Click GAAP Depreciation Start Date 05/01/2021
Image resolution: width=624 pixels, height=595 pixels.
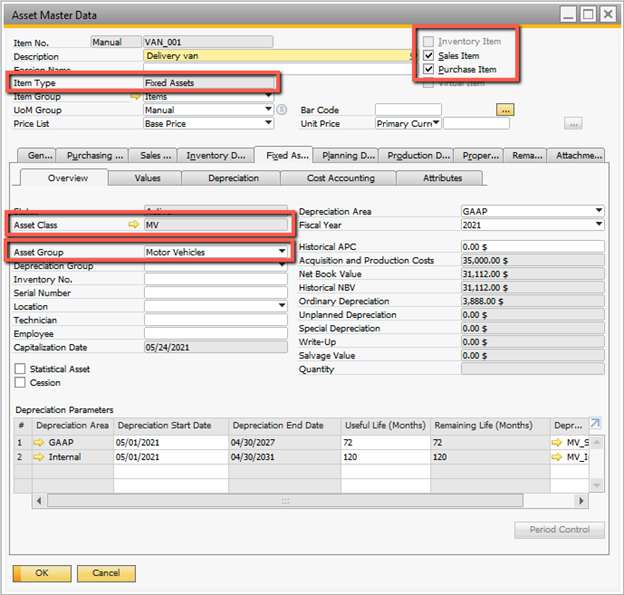pos(171,442)
